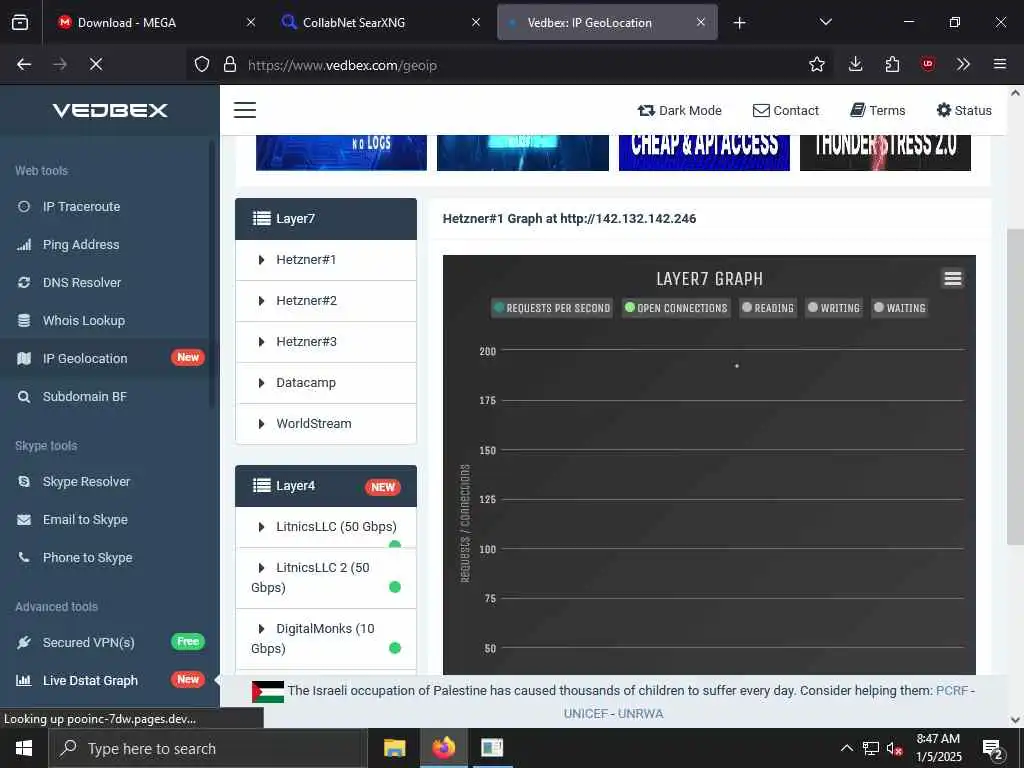Open Firefox View button
Image resolution: width=1024 pixels, height=768 pixels.
[x=20, y=22]
